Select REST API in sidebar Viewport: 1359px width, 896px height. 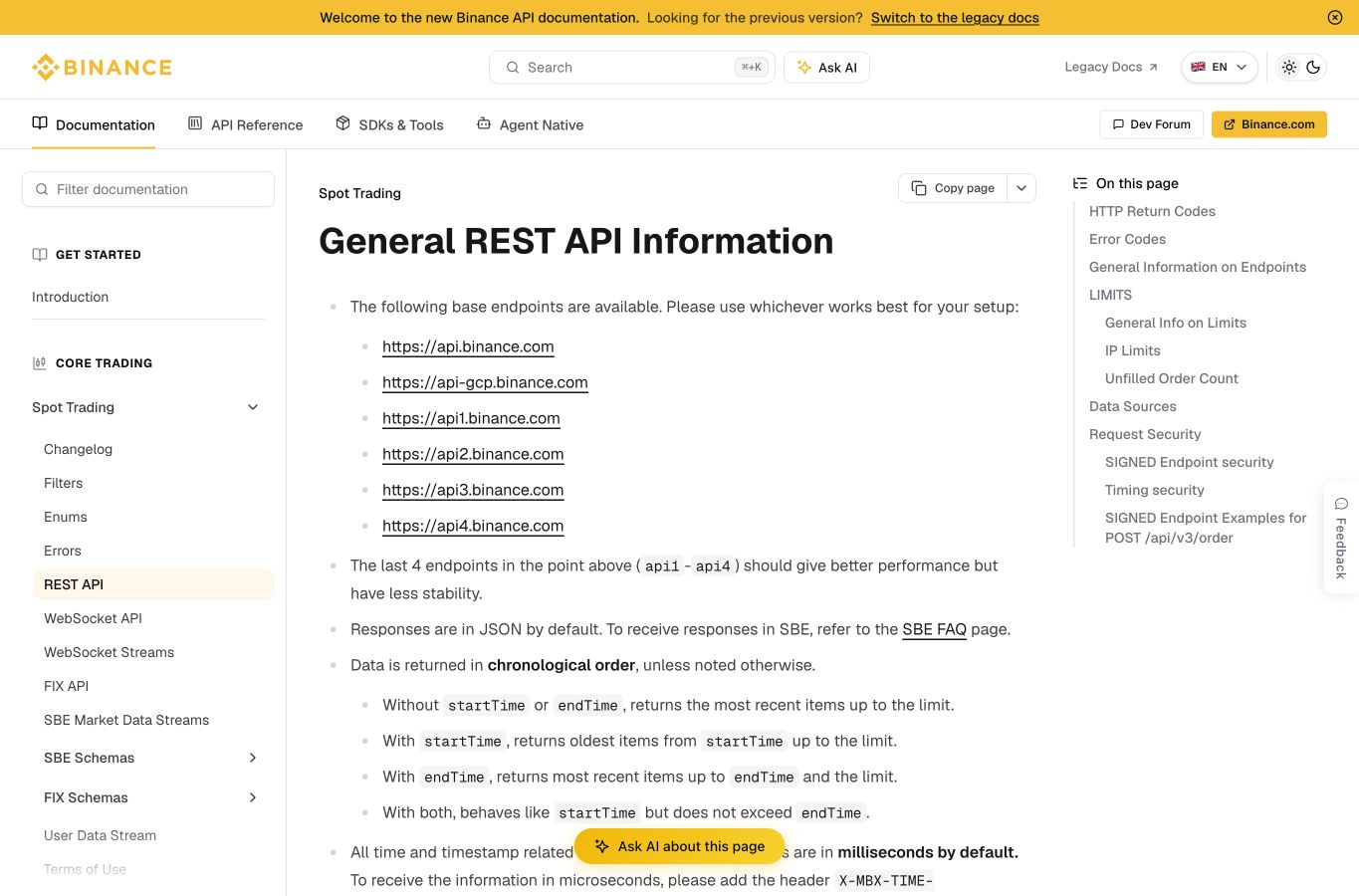point(154,584)
